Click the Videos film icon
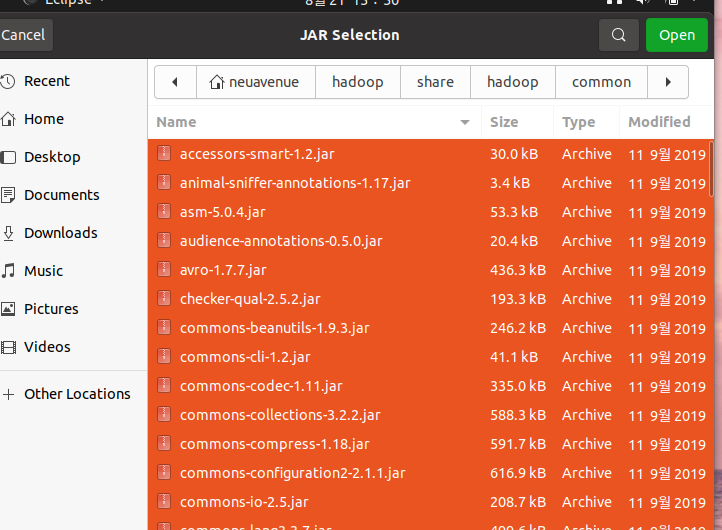The height and width of the screenshot is (530, 722). [8, 347]
